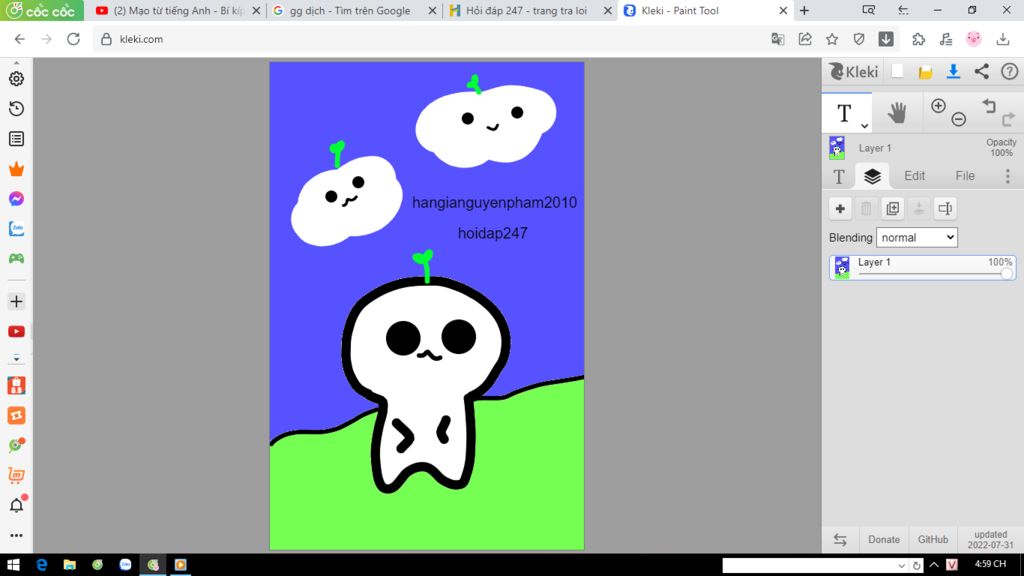This screenshot has height=576, width=1024.
Task: Open Zalo from sidebar
Action: pos(16,229)
